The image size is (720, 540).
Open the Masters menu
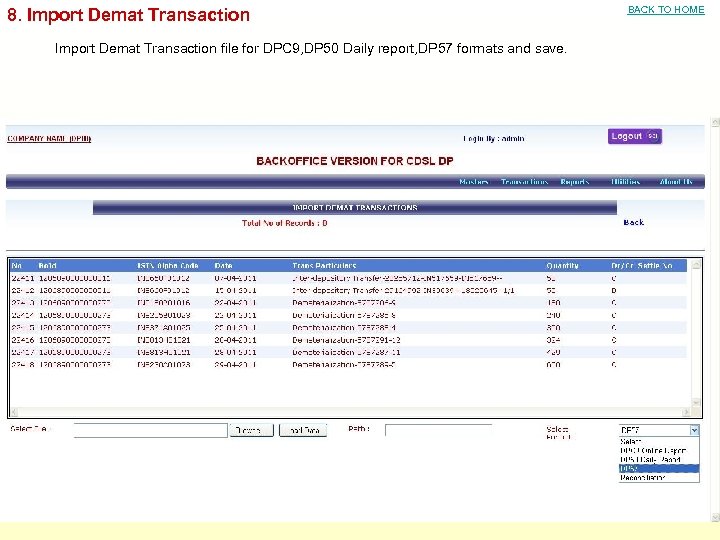(x=473, y=182)
